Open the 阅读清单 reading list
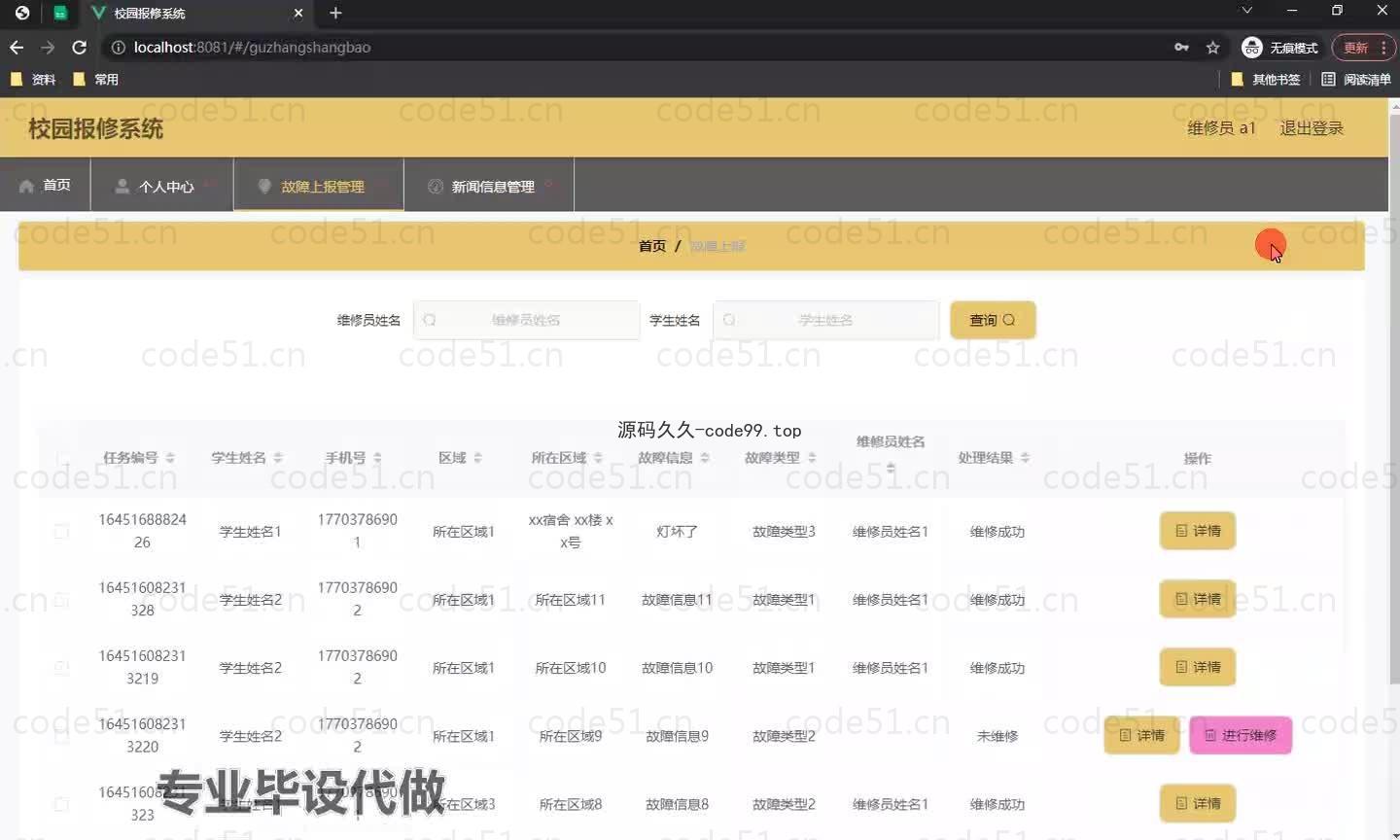This screenshot has height=840, width=1400. [1356, 79]
